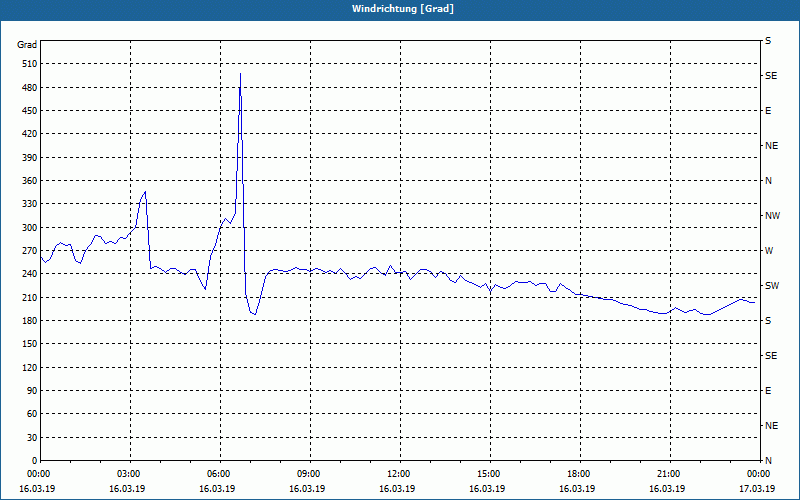Pick the y-axis value 300
Screen dimensions: 800x500
click(x=30, y=228)
